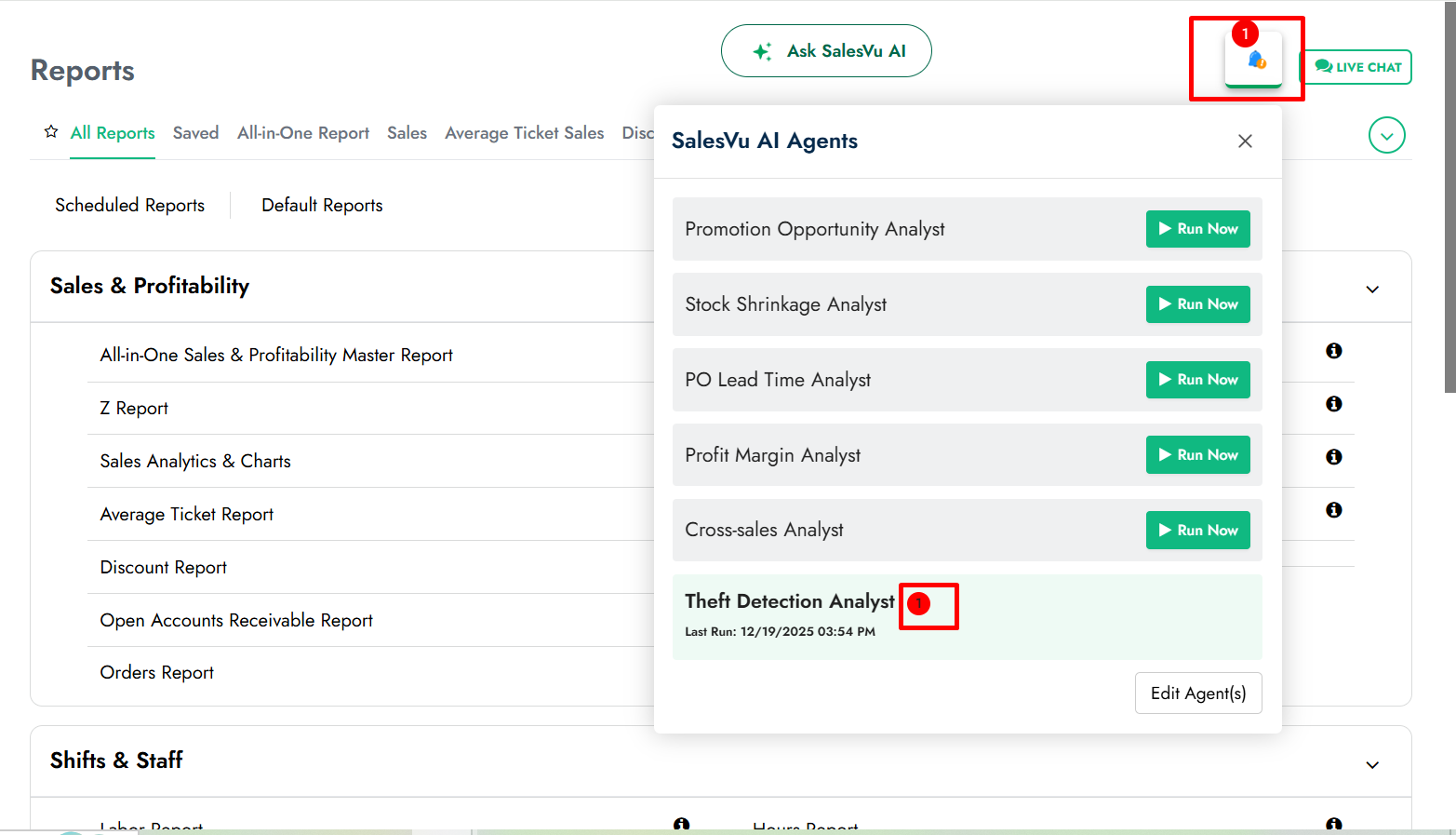Select the Default Reports tab
This screenshot has width=1456, height=835.
click(x=322, y=206)
